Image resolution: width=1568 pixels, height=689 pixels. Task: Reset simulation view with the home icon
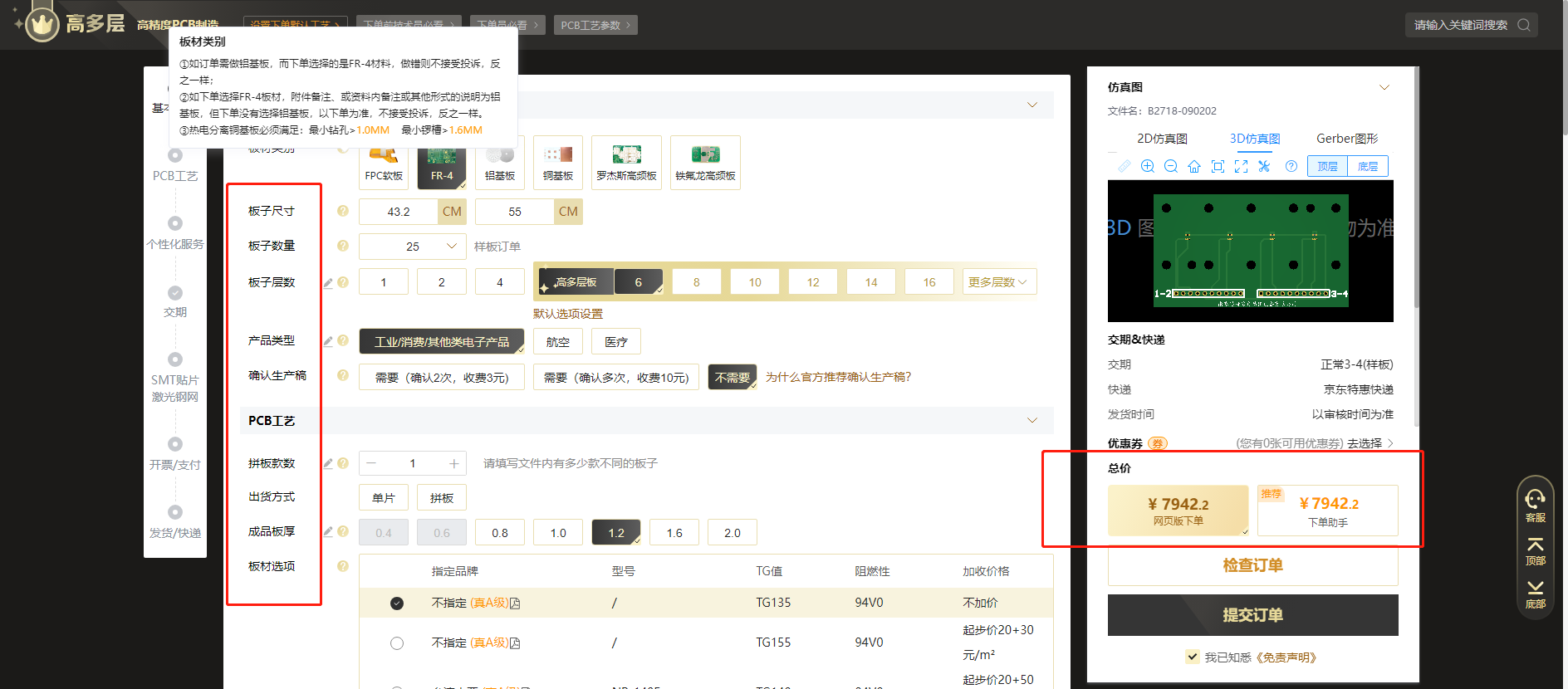pyautogui.click(x=1194, y=166)
